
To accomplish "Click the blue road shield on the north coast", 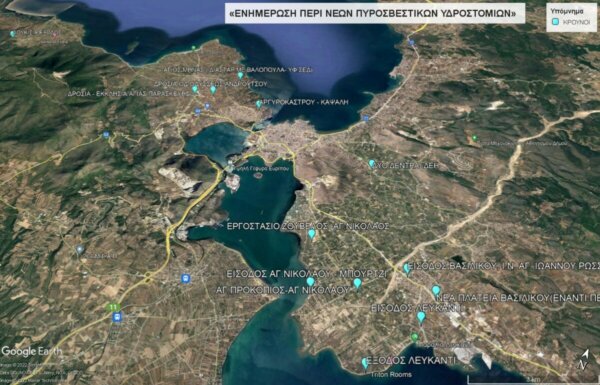I will (x=366, y=118).
